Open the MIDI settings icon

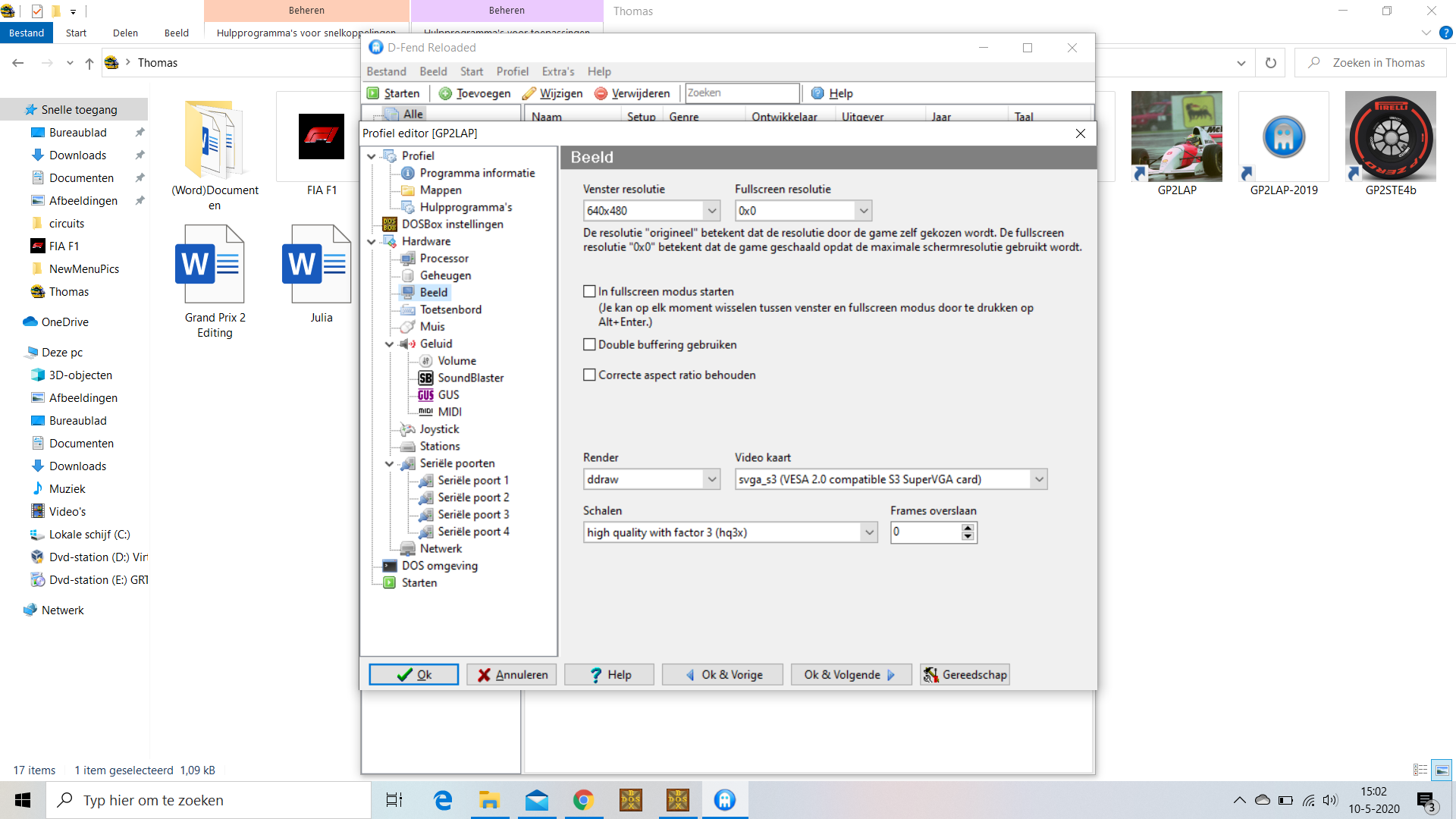pos(425,412)
